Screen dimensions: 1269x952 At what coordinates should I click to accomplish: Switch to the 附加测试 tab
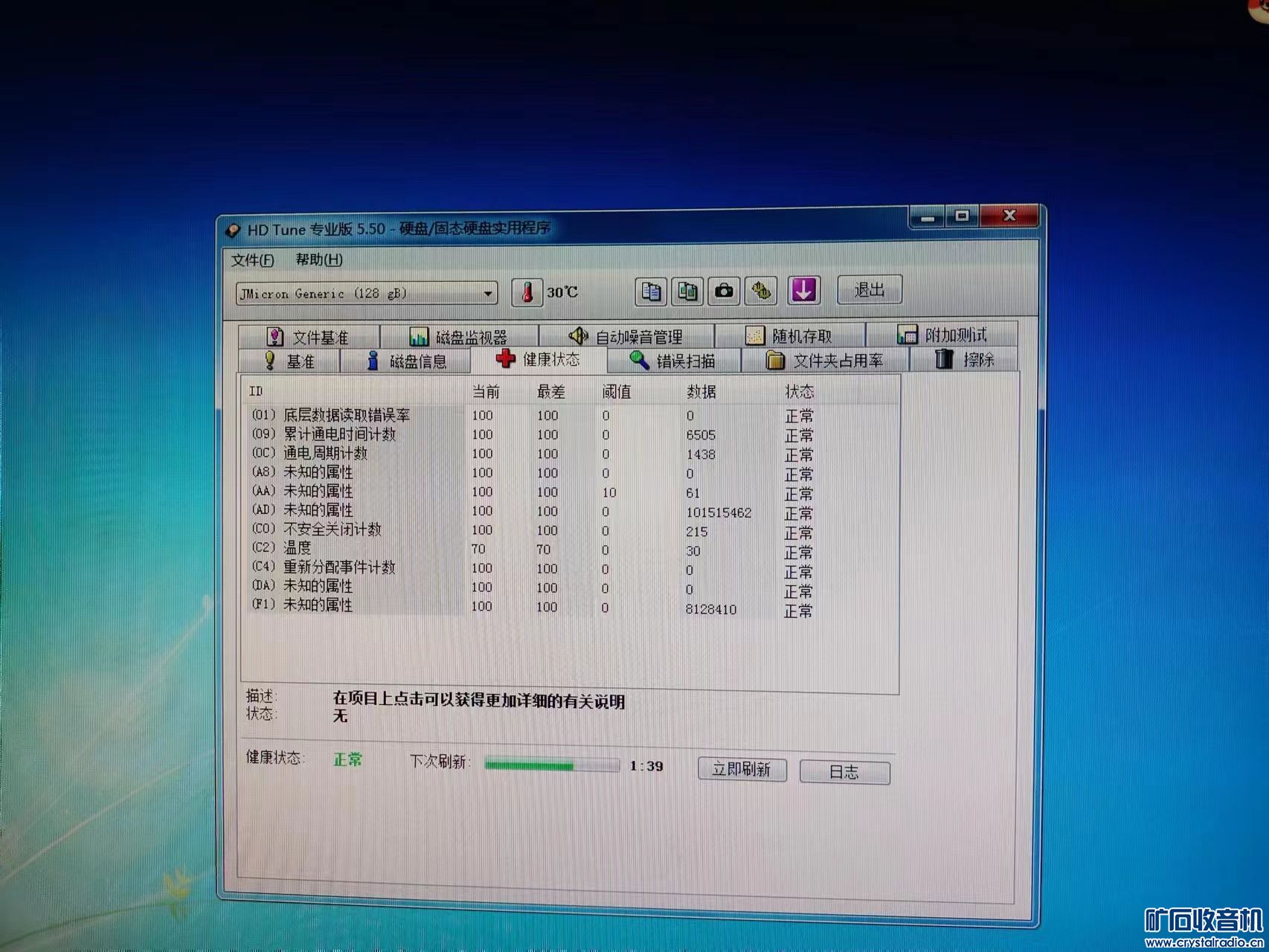[x=942, y=335]
